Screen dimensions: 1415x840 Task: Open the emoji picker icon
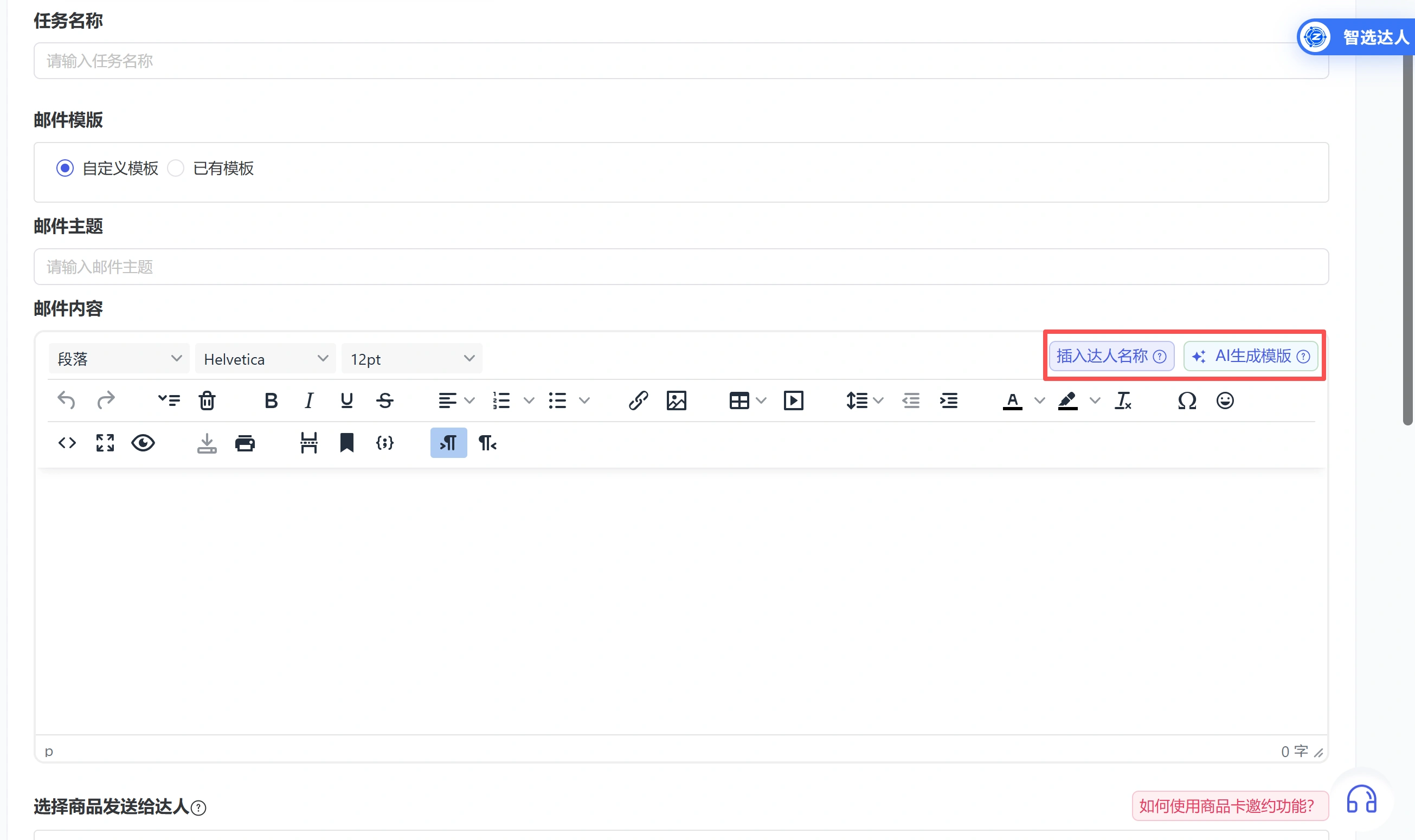coord(1224,400)
